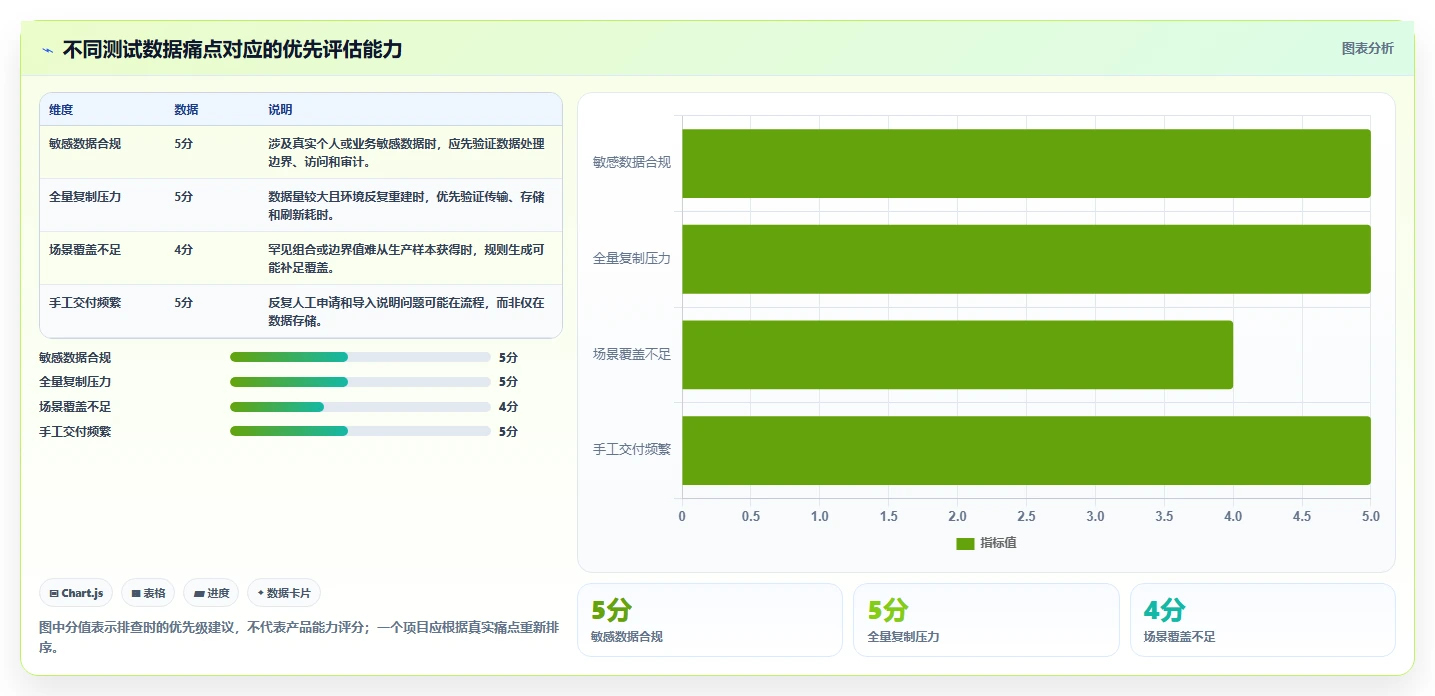Click the 全量复制压力 progress bar

coord(360,382)
